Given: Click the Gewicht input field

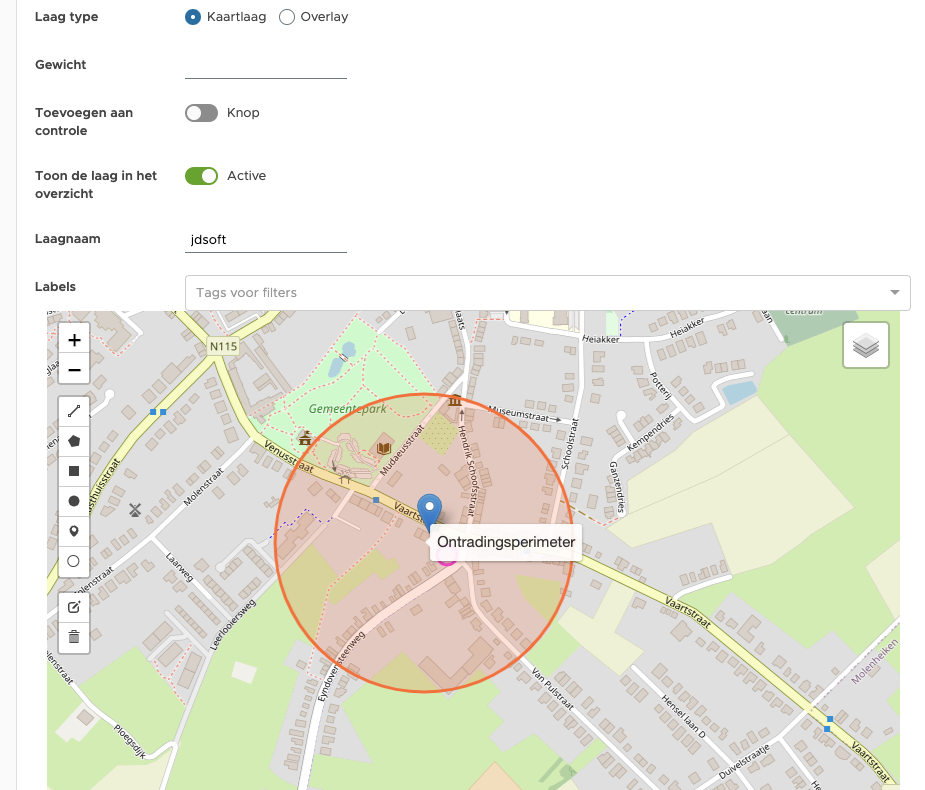Looking at the screenshot, I should 266,66.
